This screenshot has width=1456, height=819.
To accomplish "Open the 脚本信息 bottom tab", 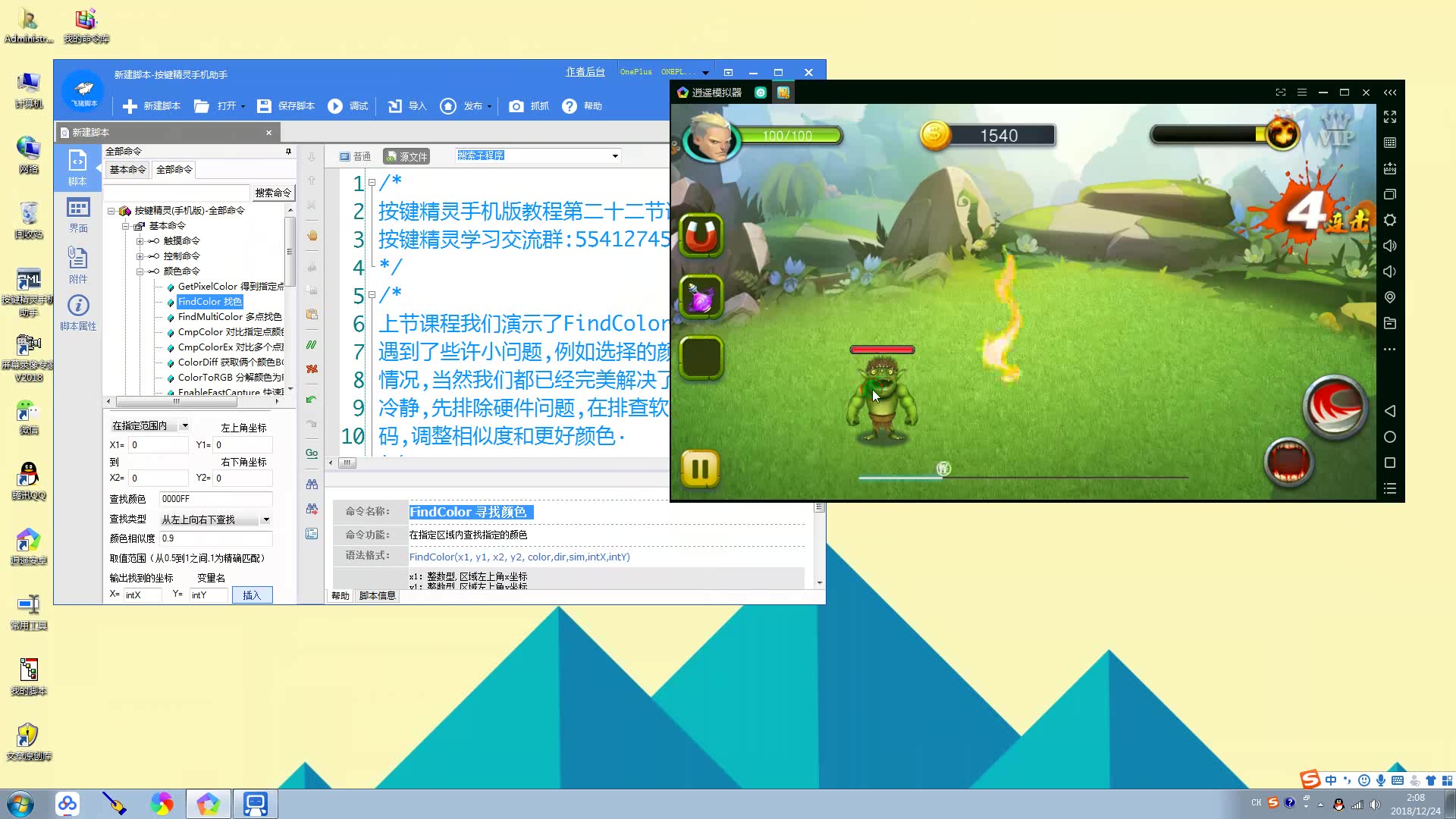I will [x=377, y=596].
